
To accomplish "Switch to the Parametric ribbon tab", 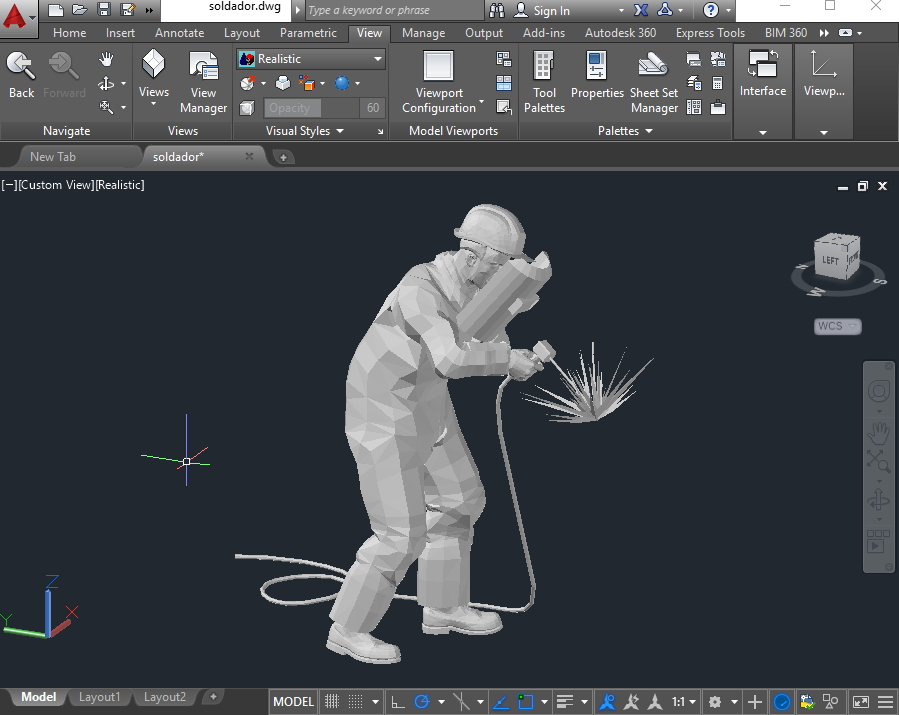I will [x=307, y=32].
